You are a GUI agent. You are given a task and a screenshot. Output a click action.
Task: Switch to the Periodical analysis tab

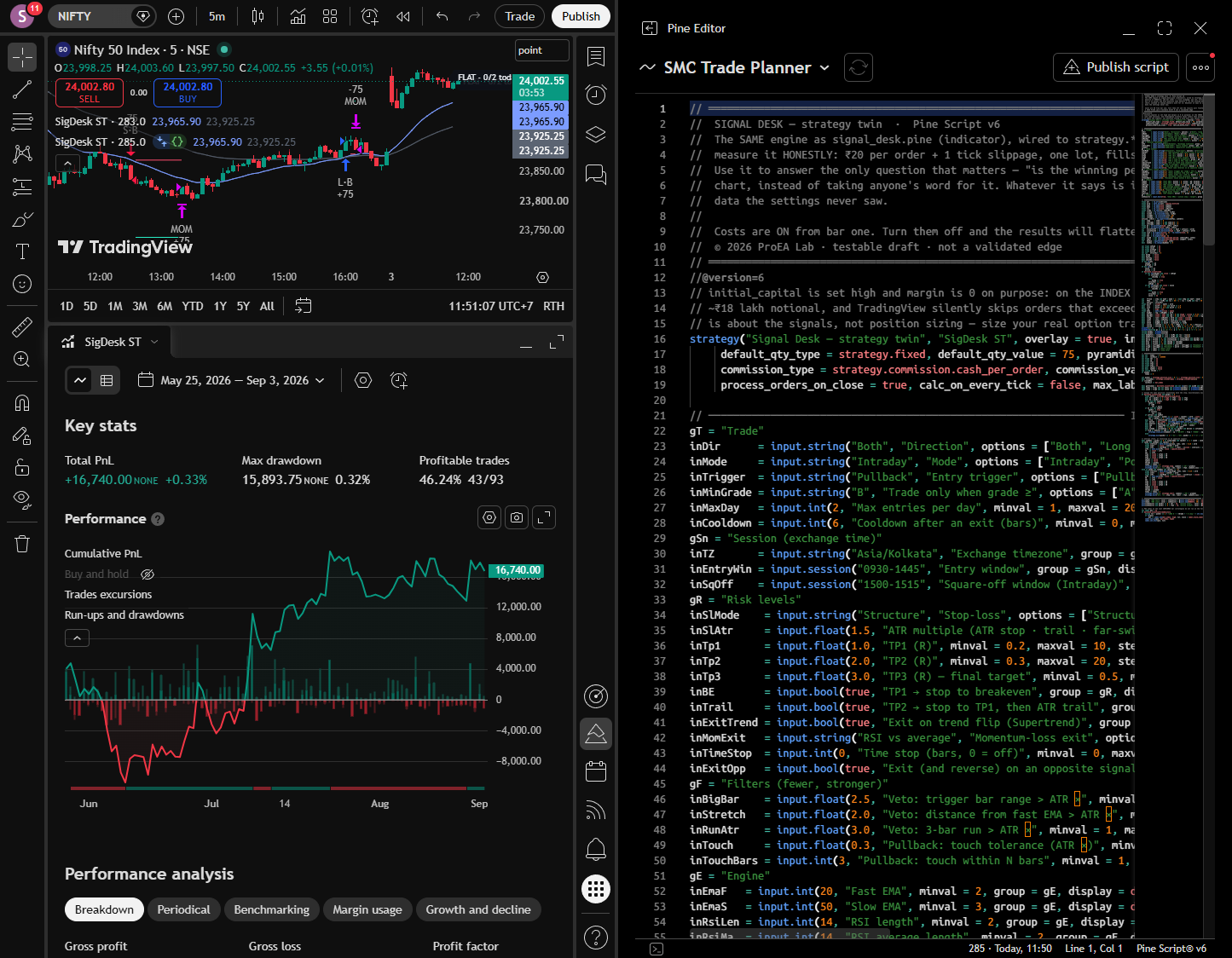pyautogui.click(x=183, y=909)
